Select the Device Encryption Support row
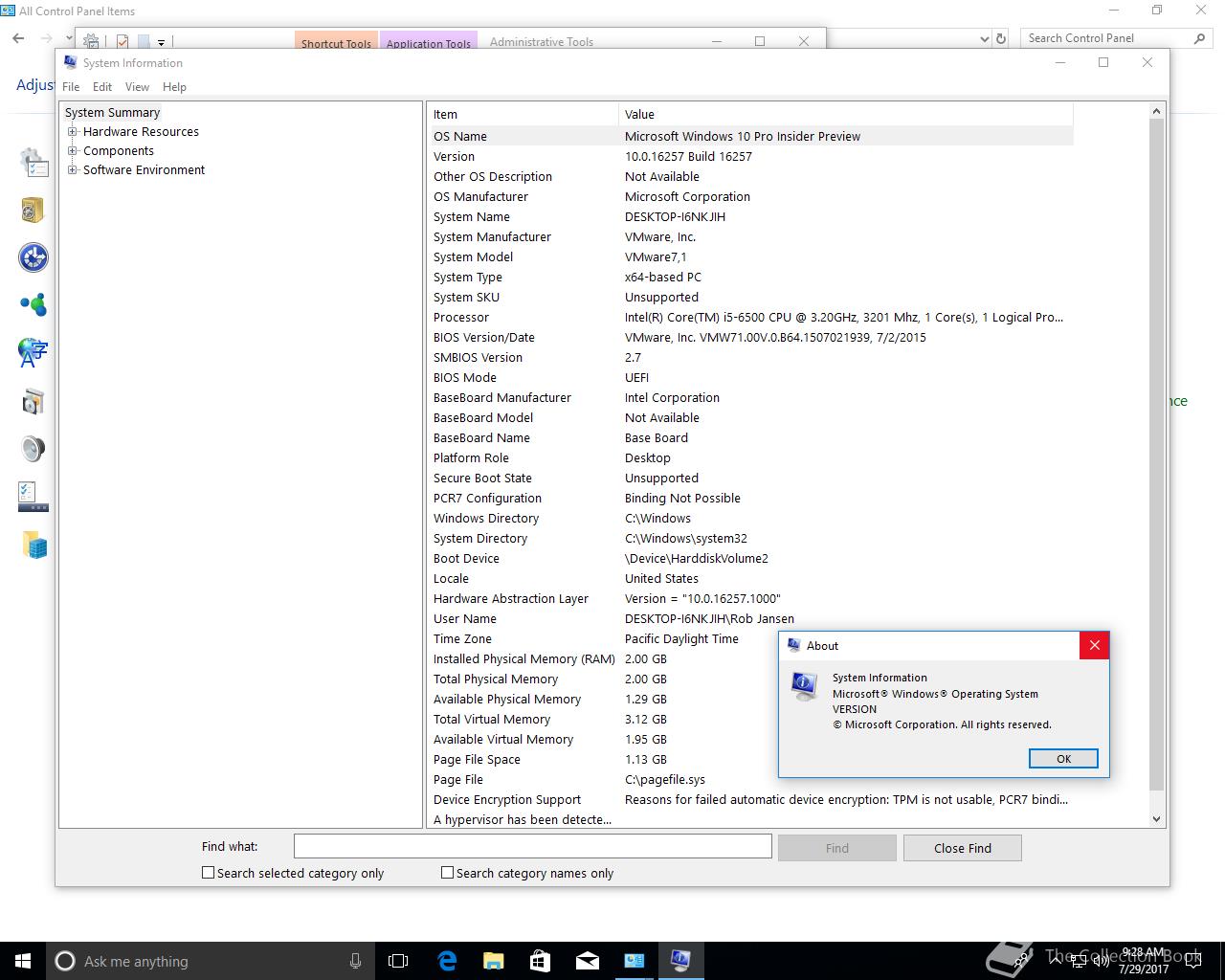The height and width of the screenshot is (980, 1225). (x=751, y=799)
